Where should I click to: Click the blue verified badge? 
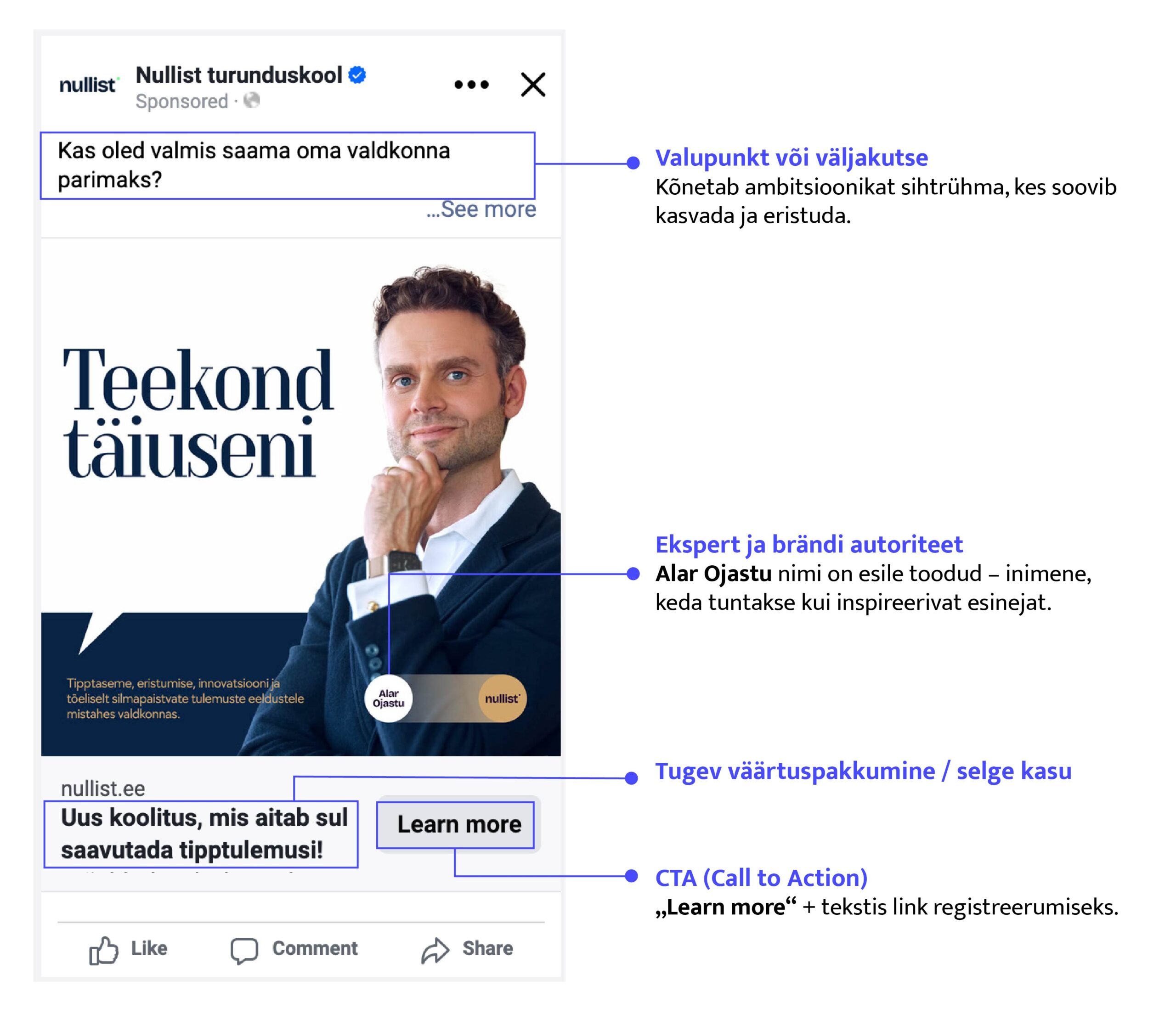(x=357, y=75)
